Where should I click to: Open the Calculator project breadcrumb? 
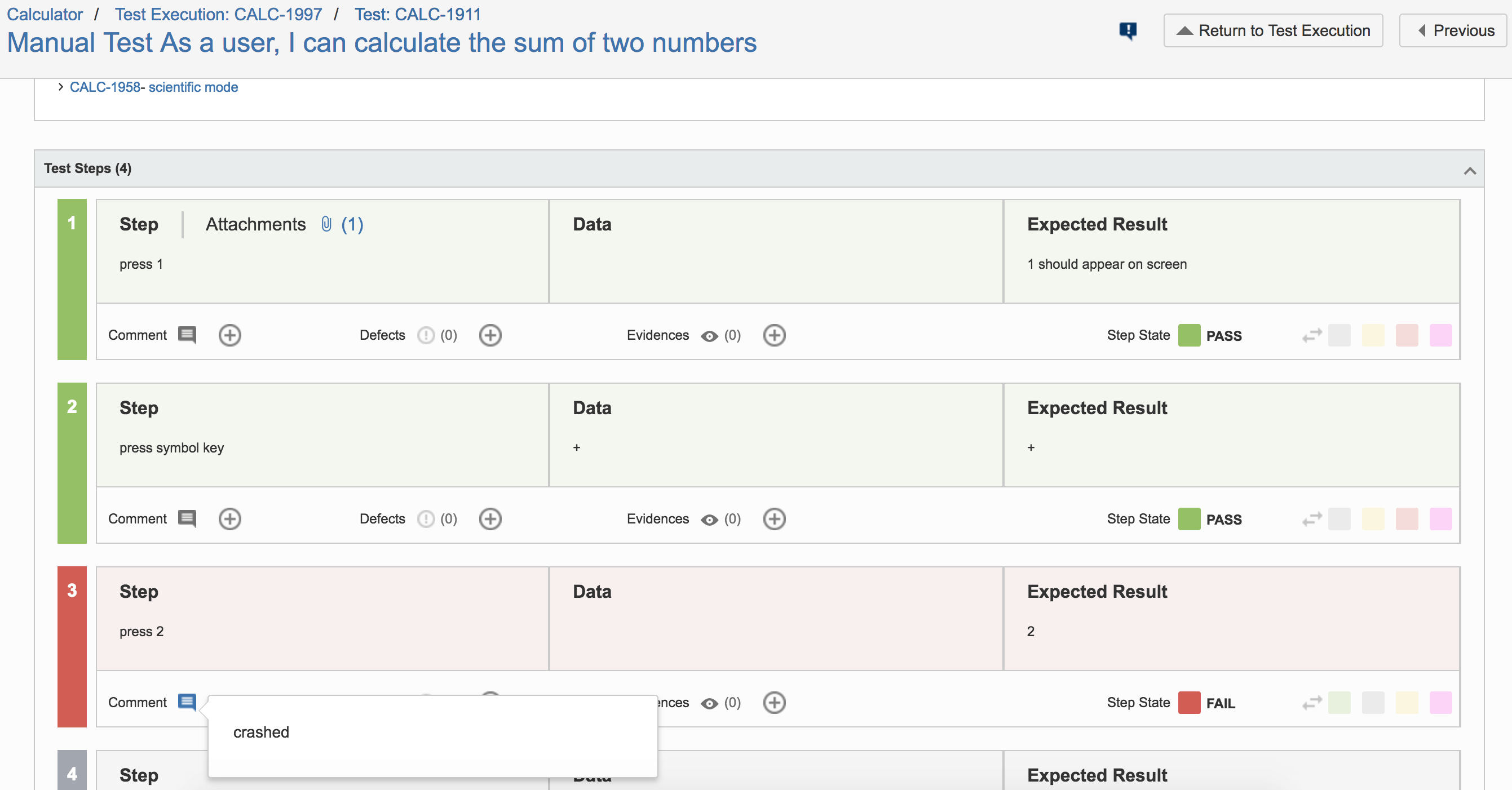45,14
